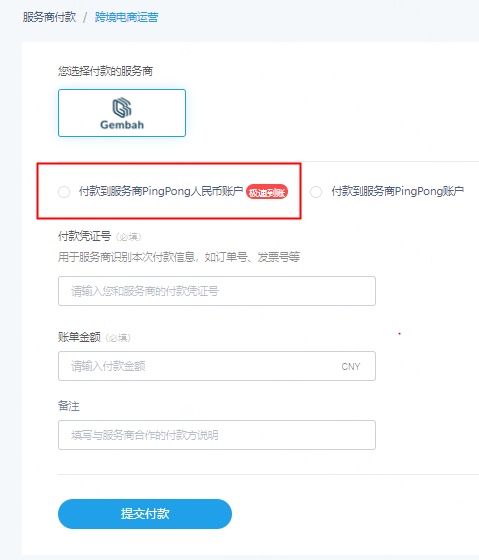This screenshot has height=560, width=479.
Task: Click the 备注 field label
Action: pyautogui.click(x=69, y=406)
